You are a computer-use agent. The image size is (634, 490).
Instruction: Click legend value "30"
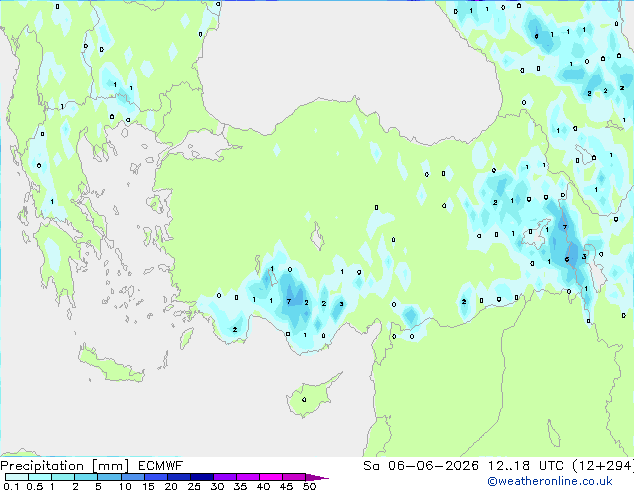click(x=217, y=486)
